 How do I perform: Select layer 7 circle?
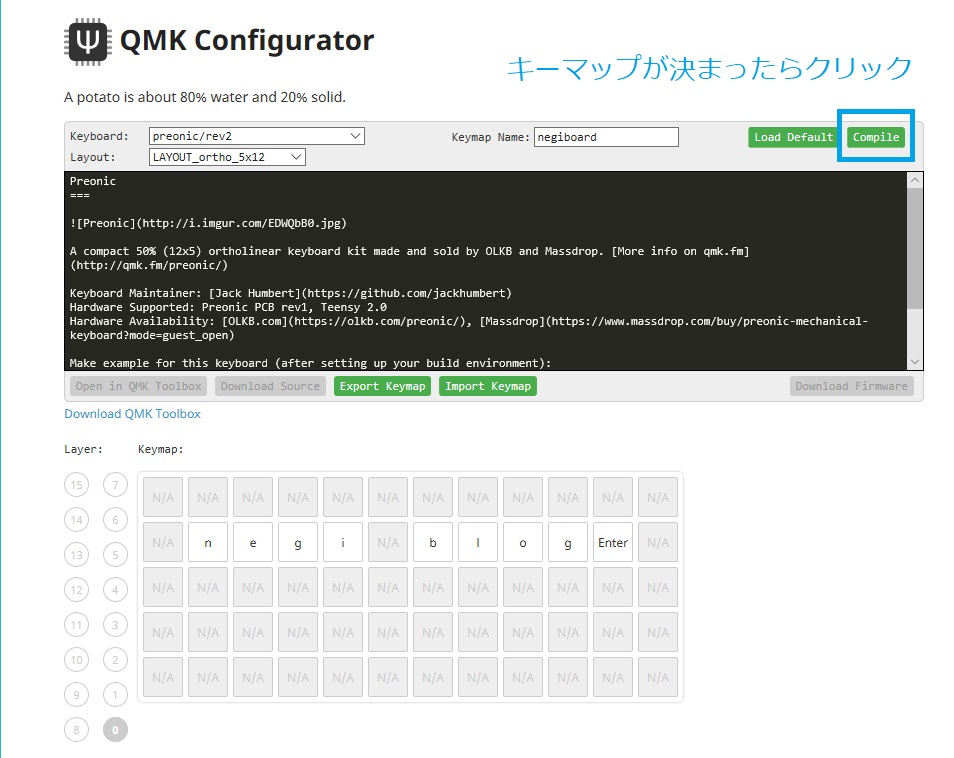[x=115, y=486]
